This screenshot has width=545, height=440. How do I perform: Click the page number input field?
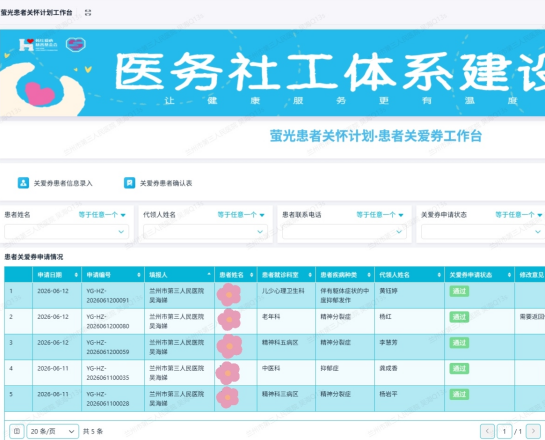coord(504,431)
